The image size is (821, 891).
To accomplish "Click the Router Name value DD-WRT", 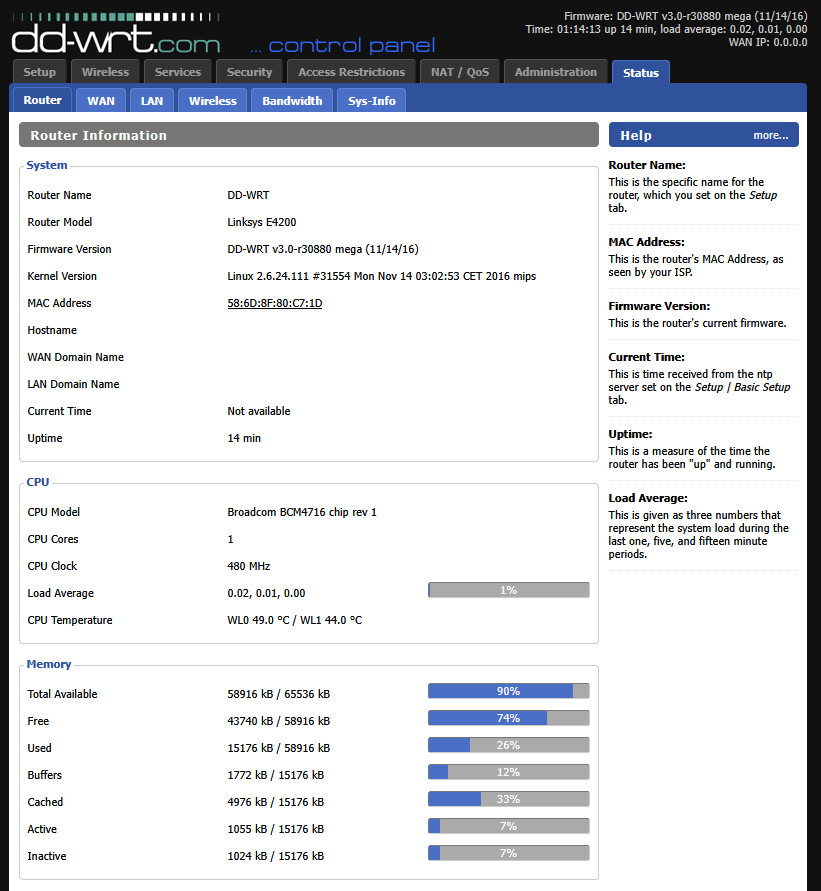I will (x=248, y=195).
